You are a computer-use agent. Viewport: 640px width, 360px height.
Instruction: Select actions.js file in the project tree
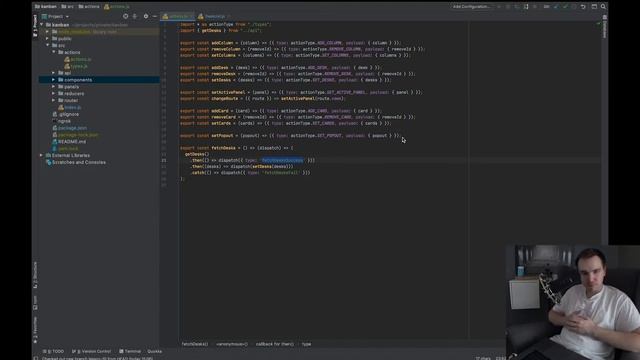coord(81,59)
